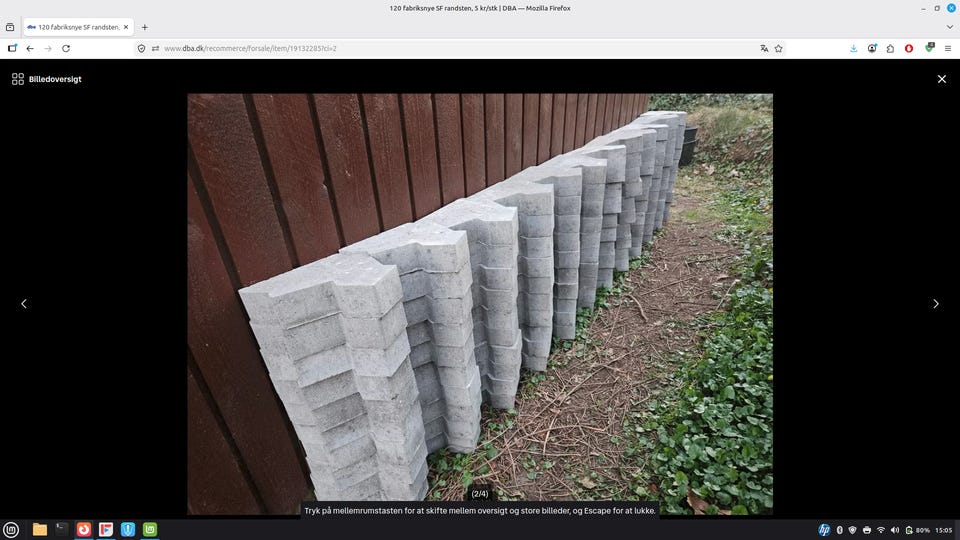Screen dimensions: 960x540
Task: Open the Firefox downloads panel
Action: (853, 48)
